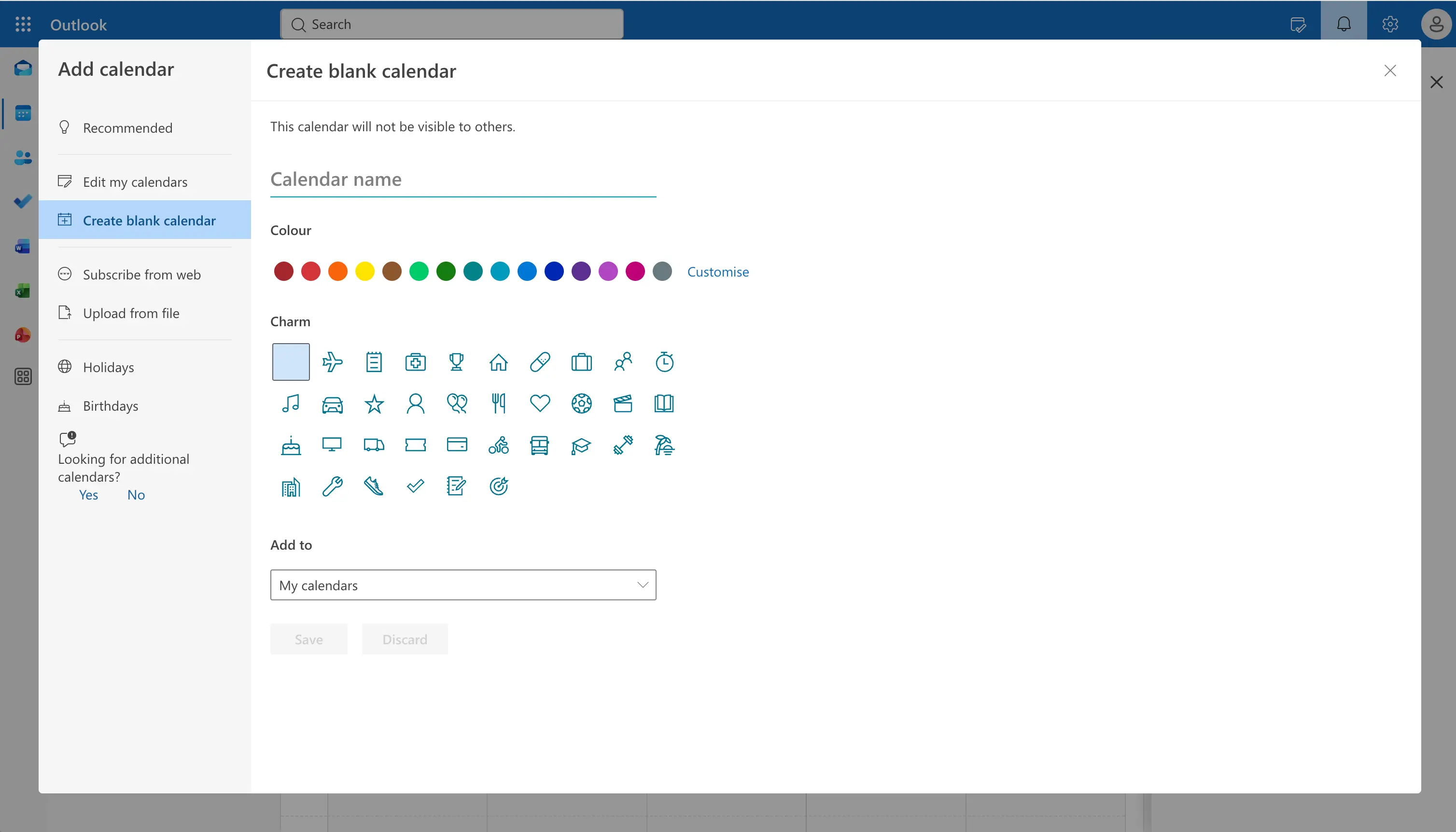
Task: Answer No to additional calendars
Action: (x=136, y=495)
